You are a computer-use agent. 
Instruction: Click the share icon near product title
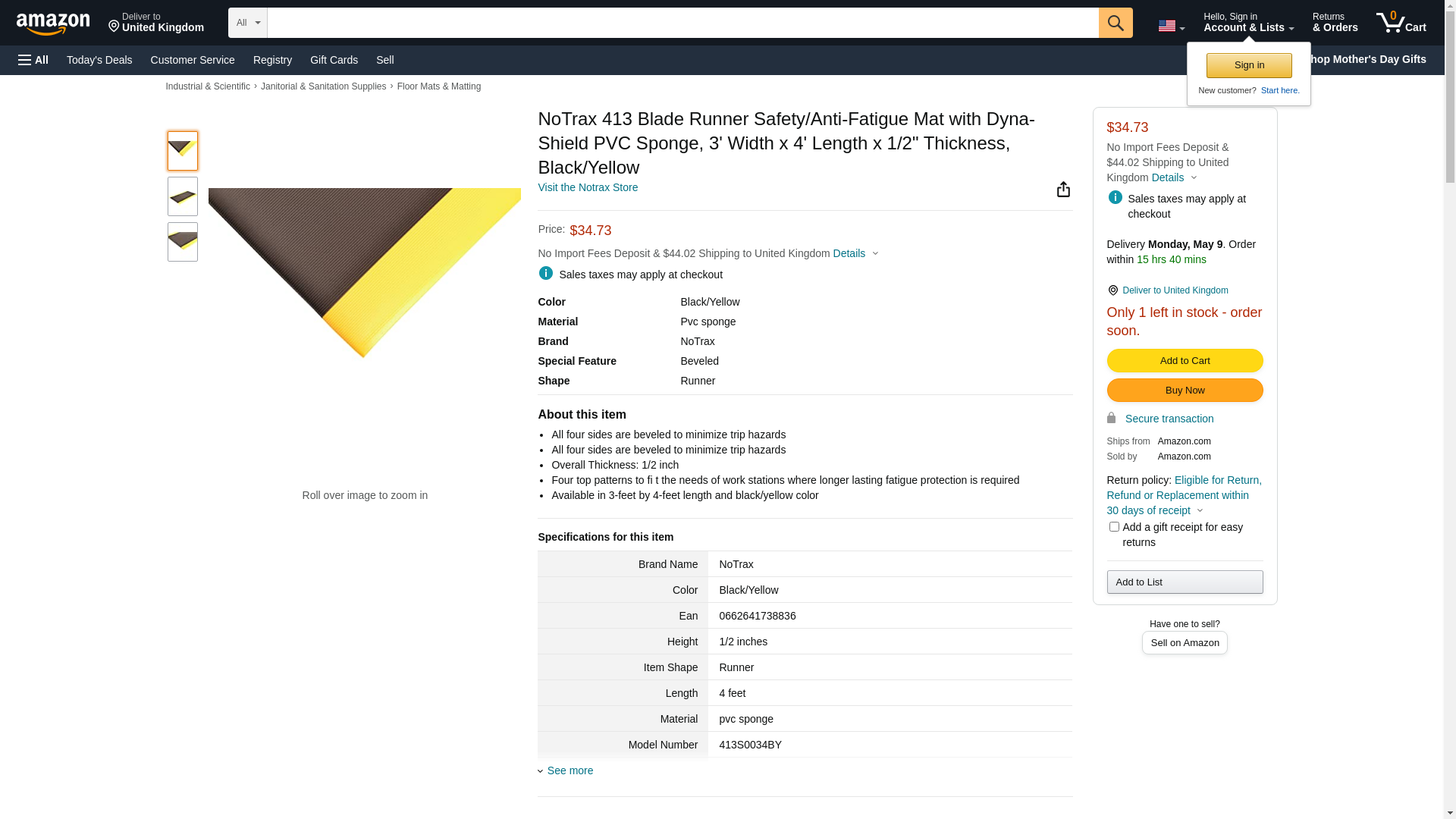pyautogui.click(x=1063, y=190)
